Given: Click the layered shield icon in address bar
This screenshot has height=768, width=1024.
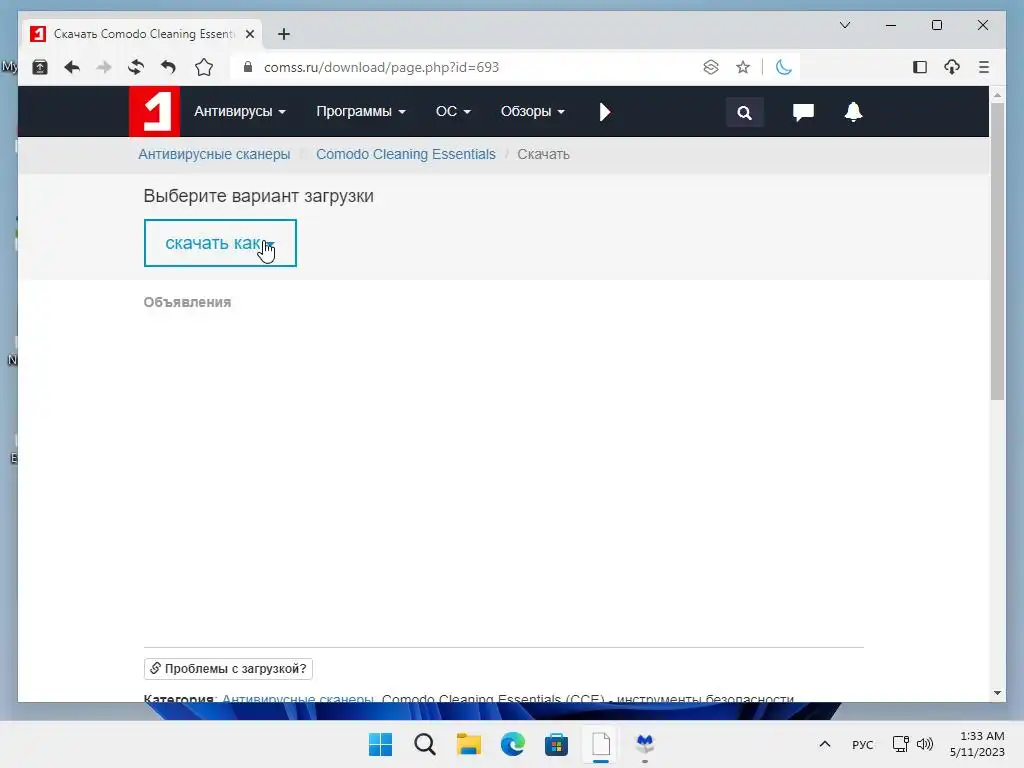Looking at the screenshot, I should coord(711,67).
